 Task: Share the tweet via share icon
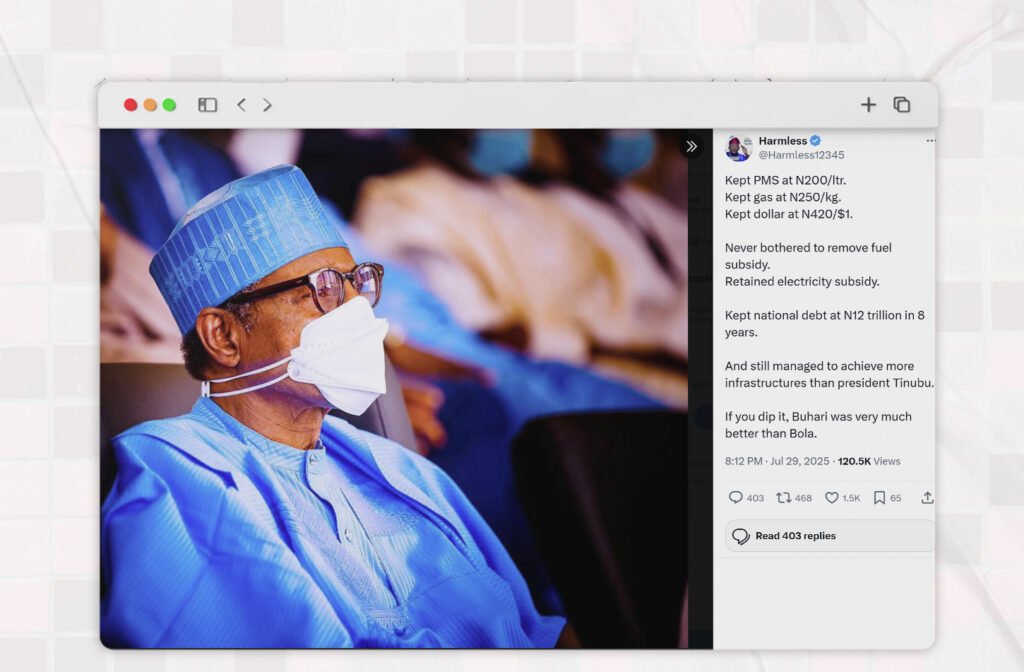[927, 498]
